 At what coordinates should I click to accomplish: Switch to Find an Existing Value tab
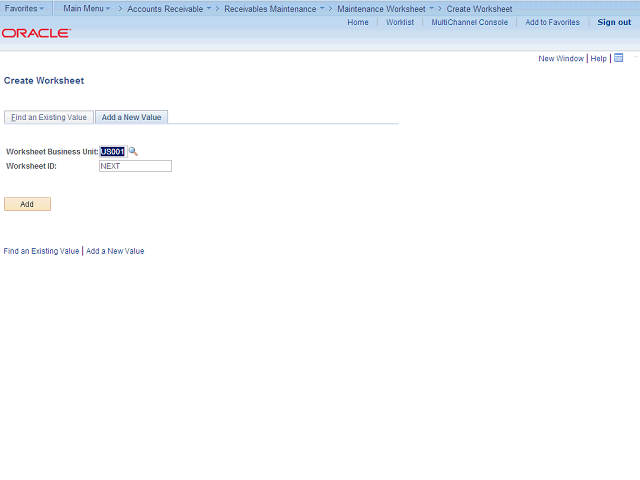coord(49,117)
